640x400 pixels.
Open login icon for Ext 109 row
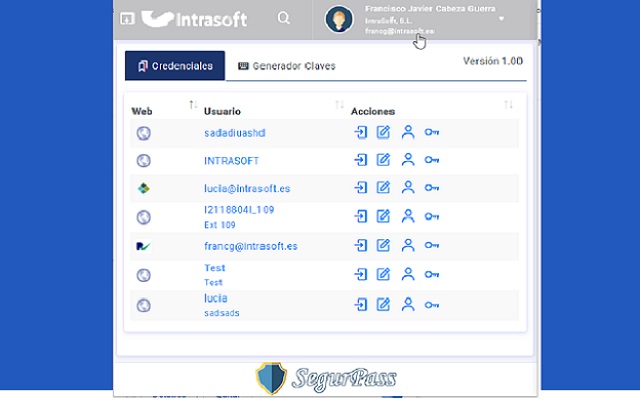pos(361,216)
